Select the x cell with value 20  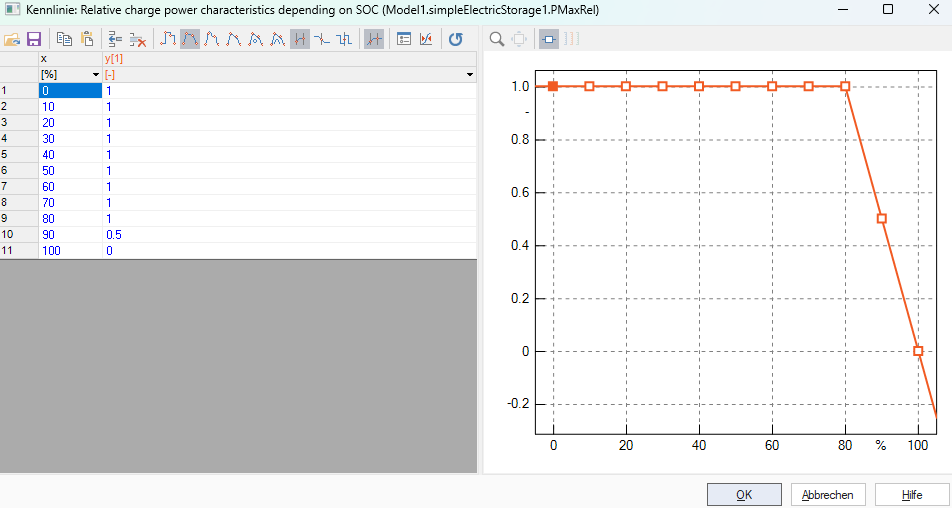pos(70,123)
